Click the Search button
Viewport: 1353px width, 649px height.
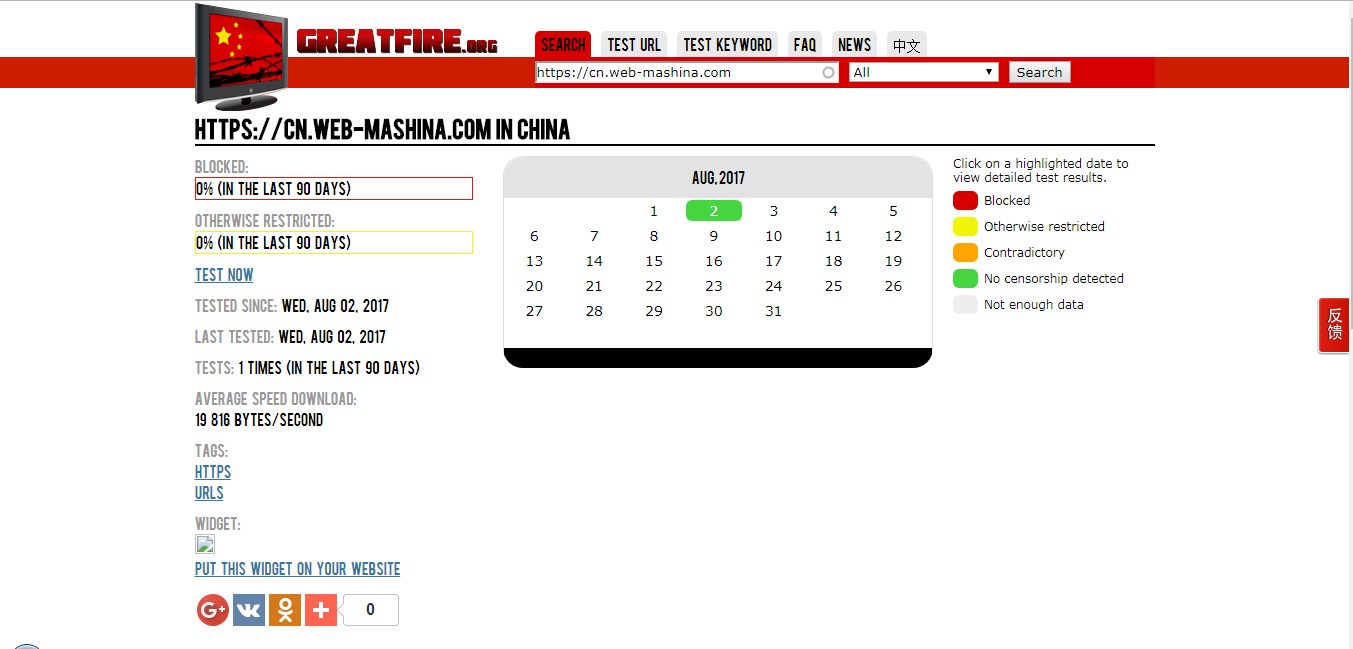click(1040, 72)
